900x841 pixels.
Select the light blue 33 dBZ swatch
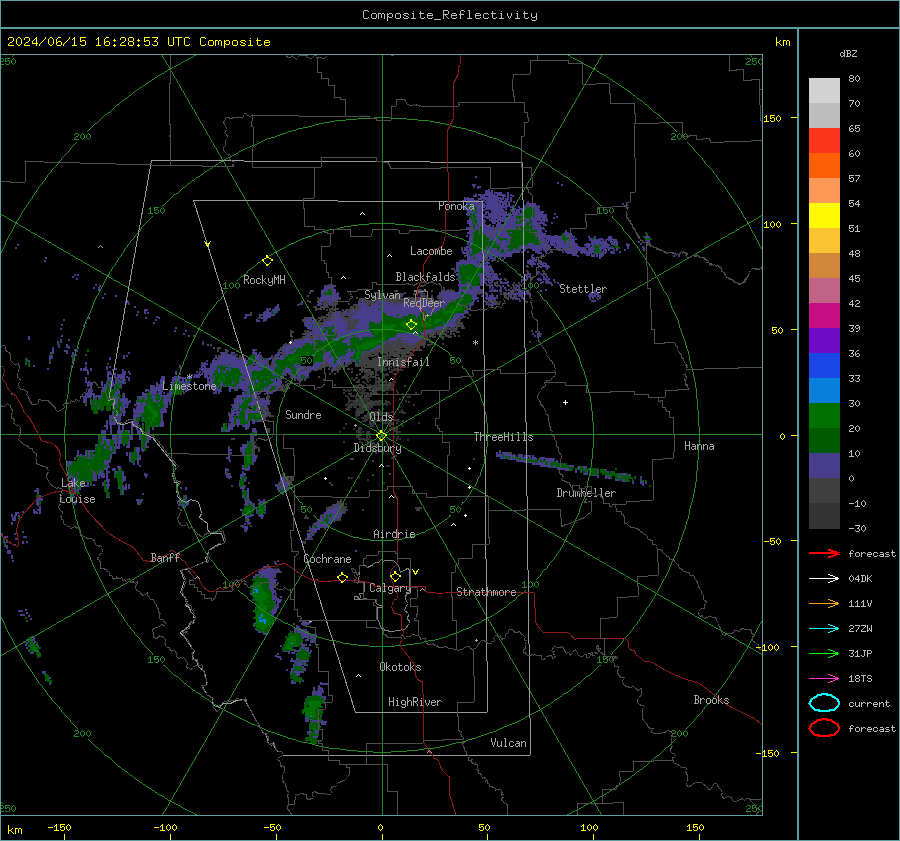coord(824,390)
